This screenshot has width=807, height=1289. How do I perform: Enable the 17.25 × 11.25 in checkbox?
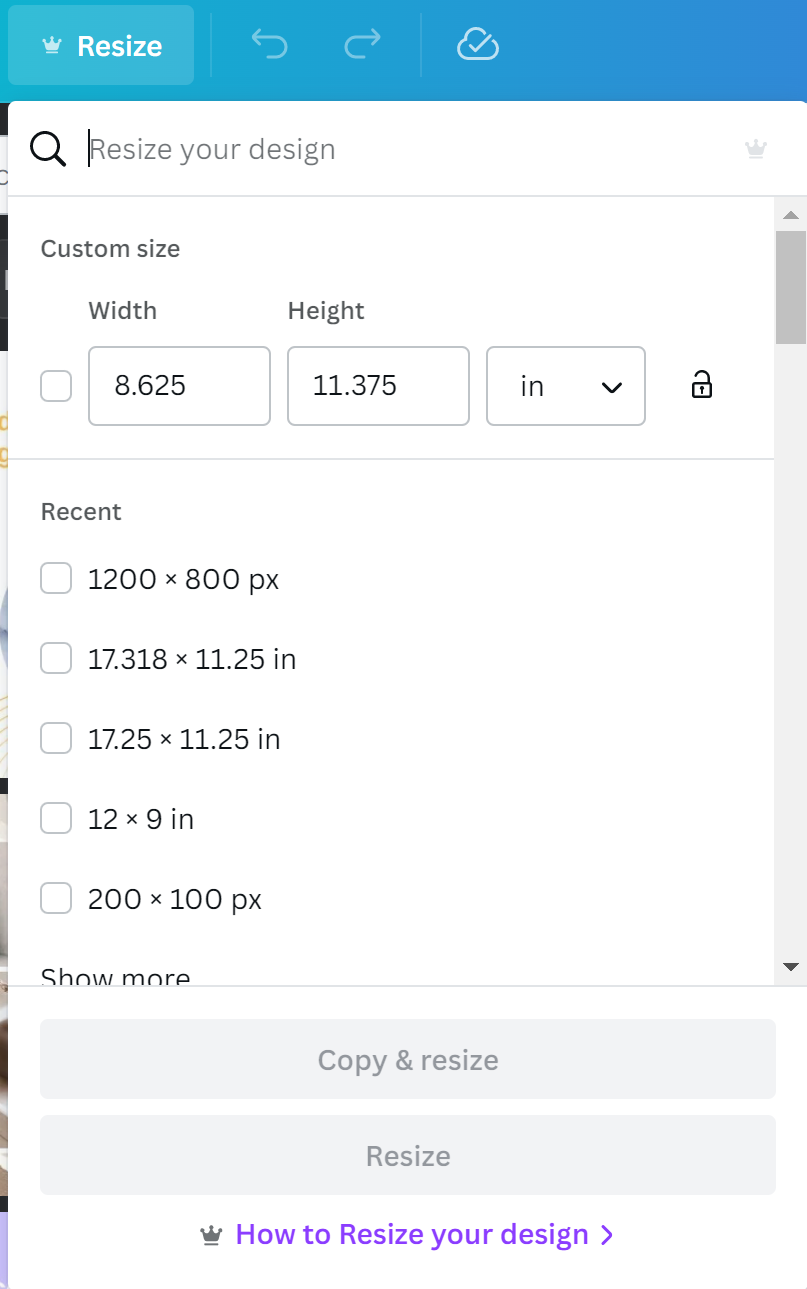click(56, 739)
